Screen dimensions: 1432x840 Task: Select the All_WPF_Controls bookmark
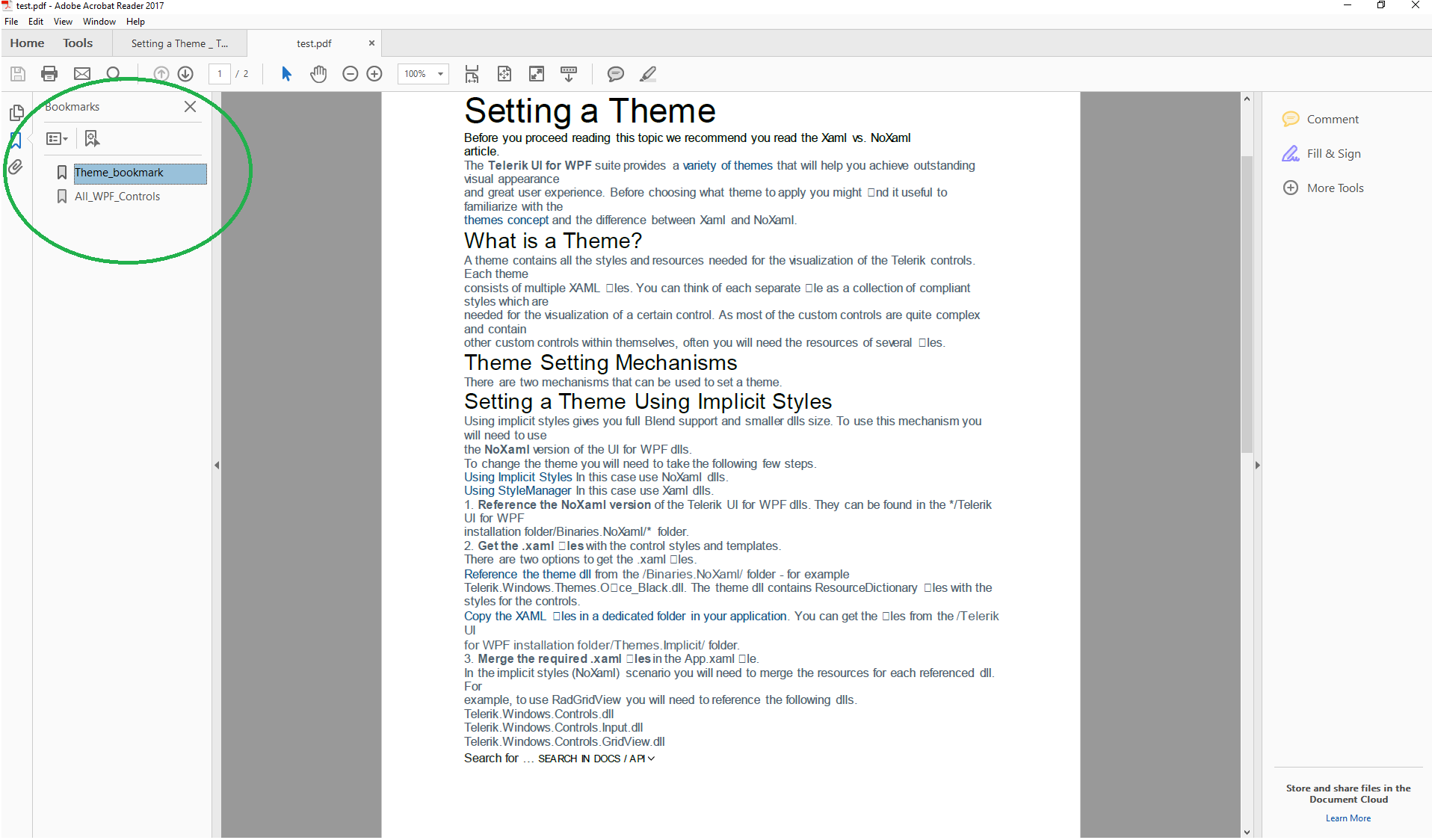[x=117, y=197]
